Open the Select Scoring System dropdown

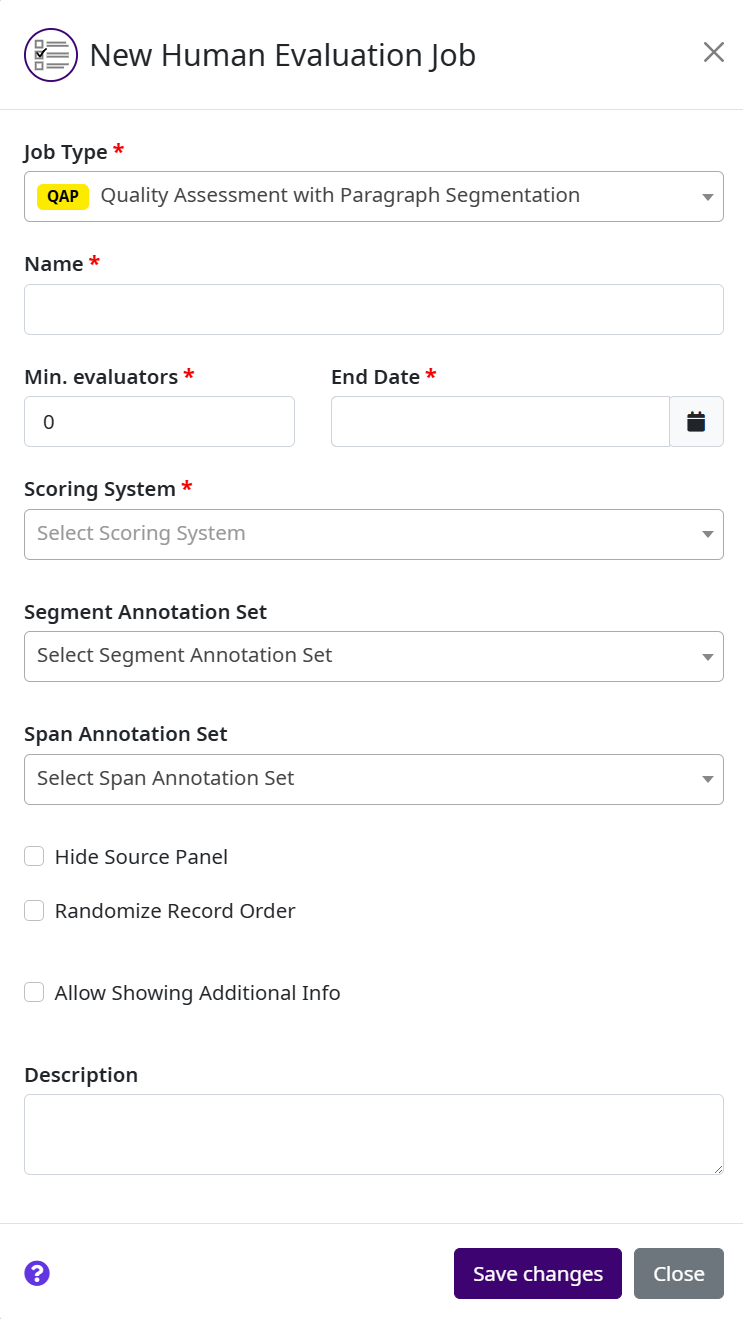coord(373,534)
